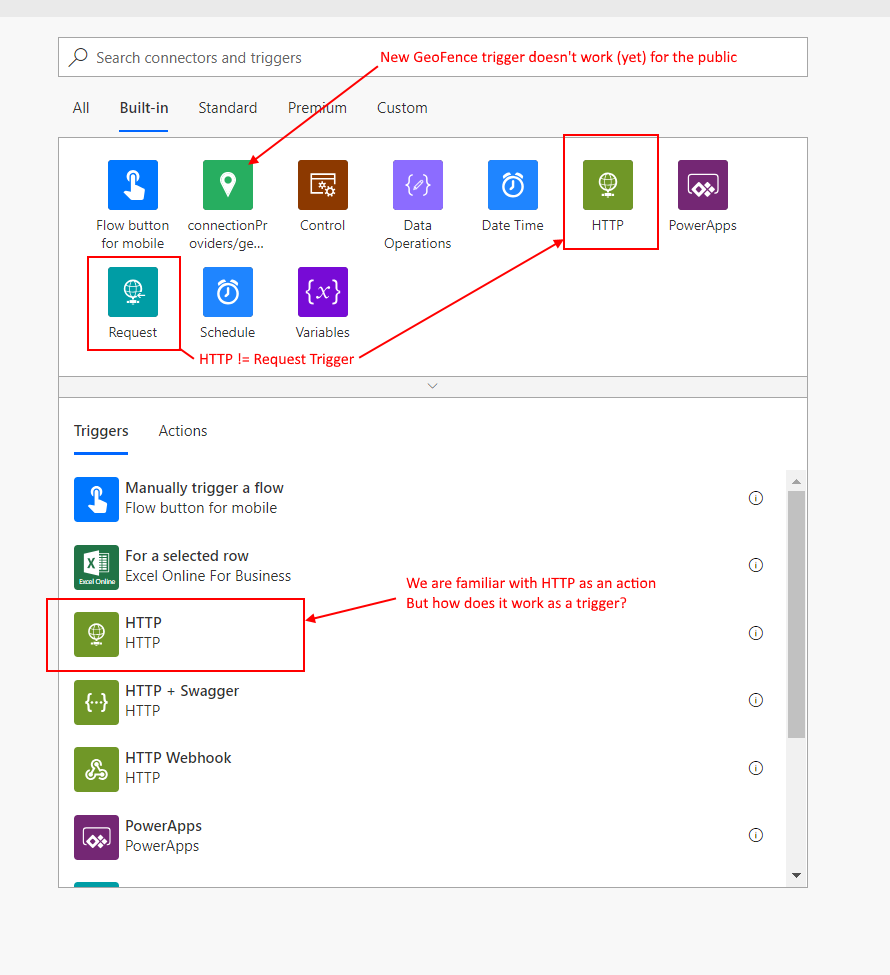890x975 pixels.
Task: Open the PowerApps connector icon in the grid
Action: tap(703, 185)
